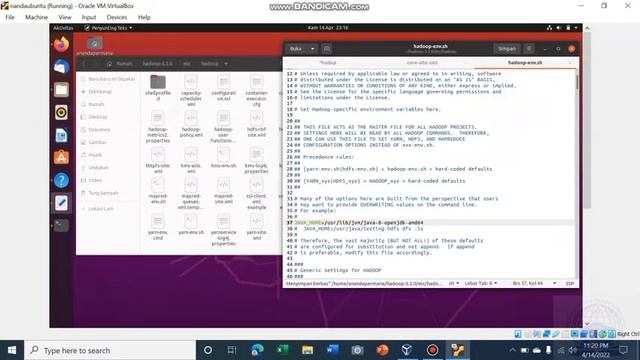Open the VirtualBox Input menu
640x360 pixels.
point(89,17)
